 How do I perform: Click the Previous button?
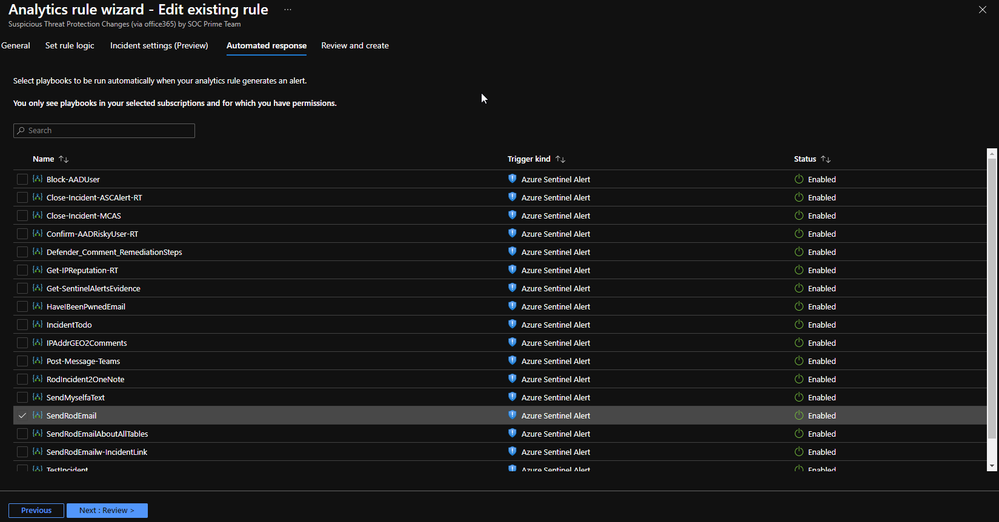36,511
